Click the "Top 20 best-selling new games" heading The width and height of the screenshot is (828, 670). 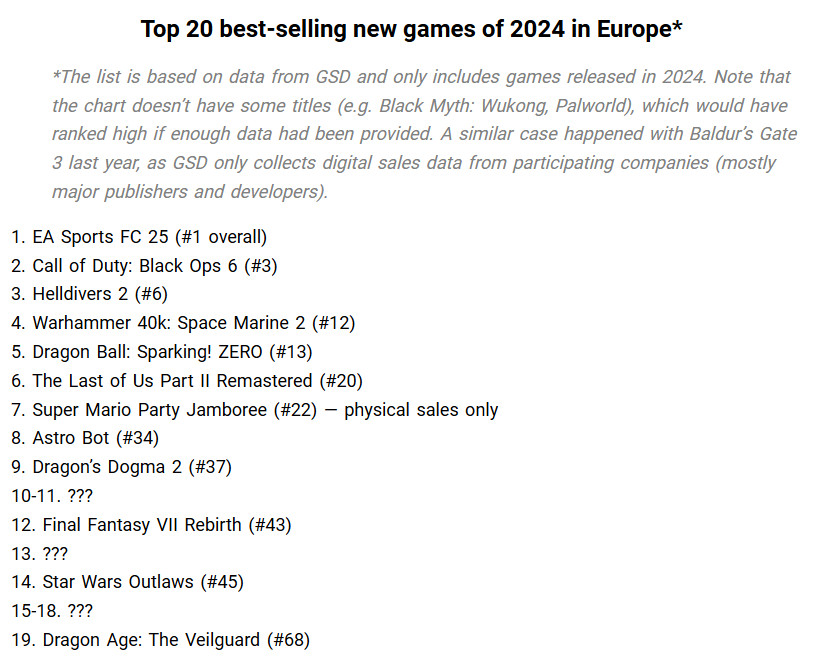point(412,29)
